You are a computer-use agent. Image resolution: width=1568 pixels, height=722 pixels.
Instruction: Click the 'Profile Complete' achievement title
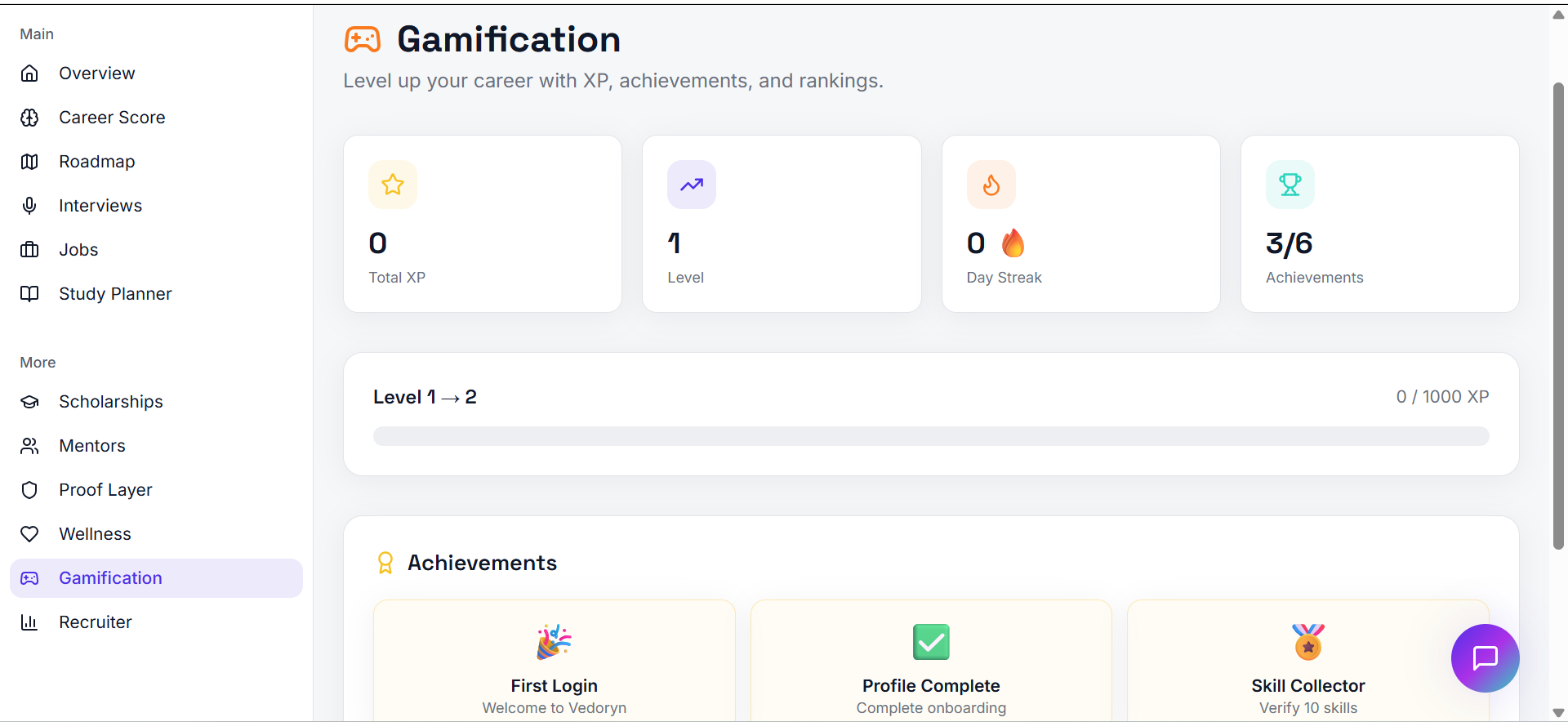pos(931,686)
